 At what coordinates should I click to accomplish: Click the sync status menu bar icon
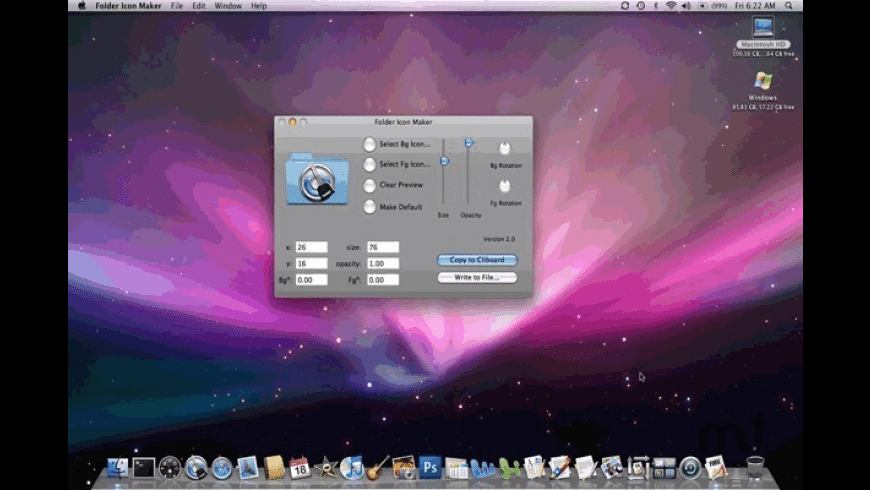[x=625, y=6]
